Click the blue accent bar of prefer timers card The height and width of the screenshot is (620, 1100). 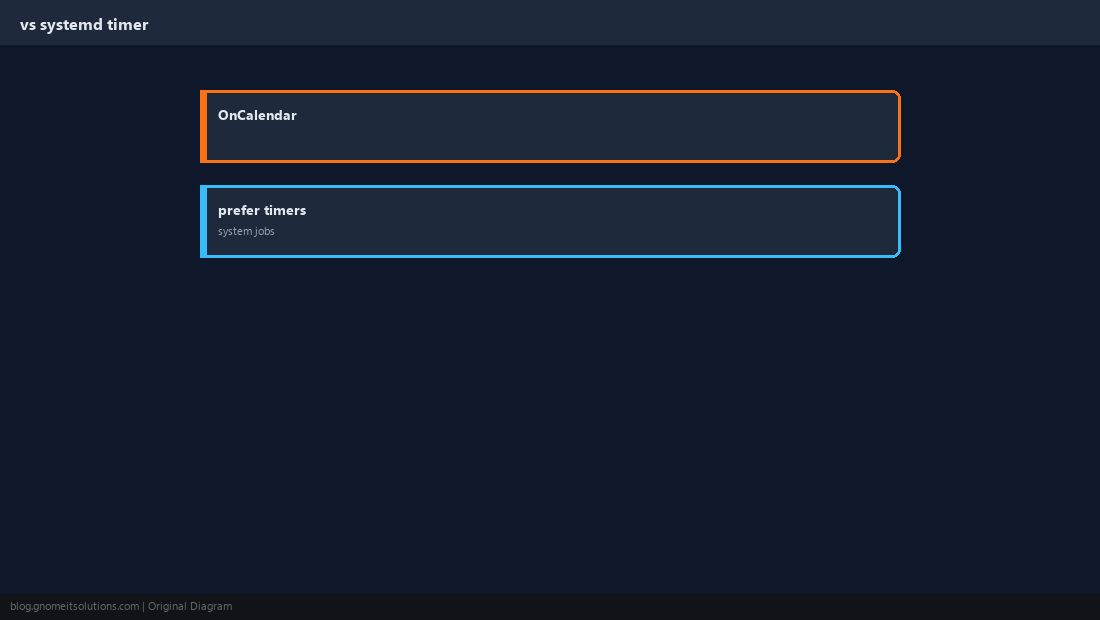pyautogui.click(x=203, y=222)
